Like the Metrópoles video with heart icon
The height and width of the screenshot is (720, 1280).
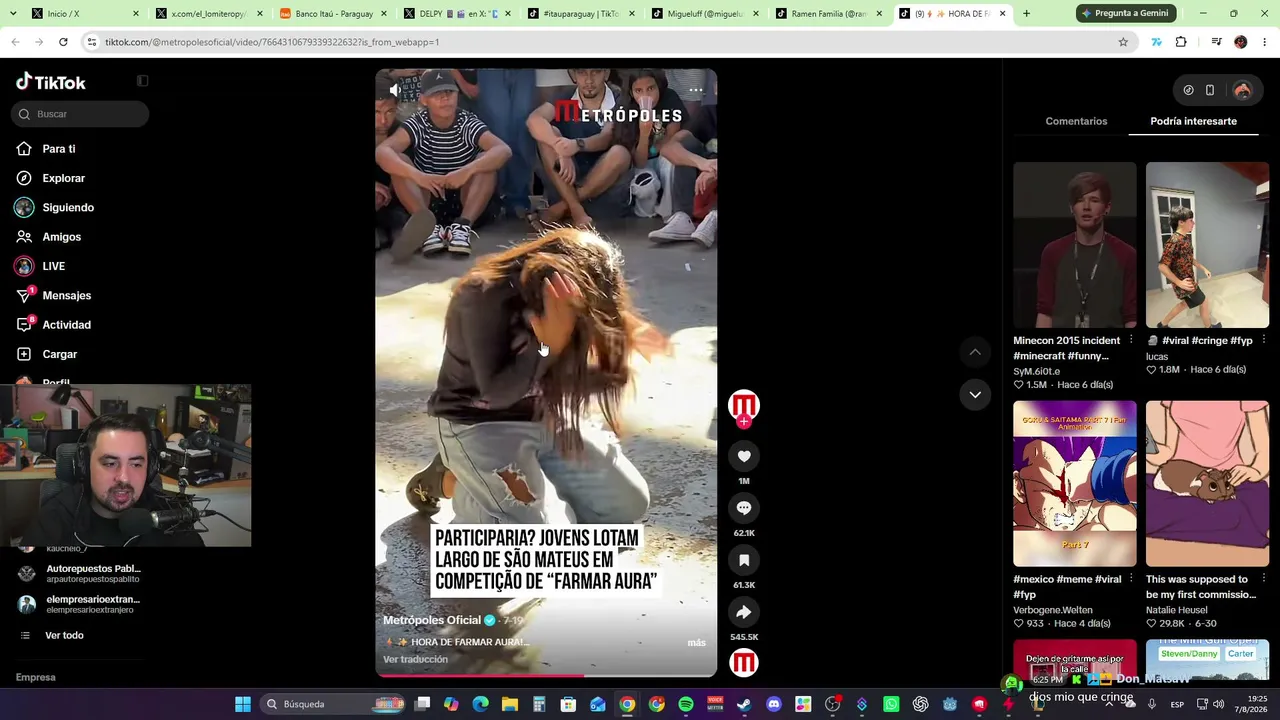(744, 456)
